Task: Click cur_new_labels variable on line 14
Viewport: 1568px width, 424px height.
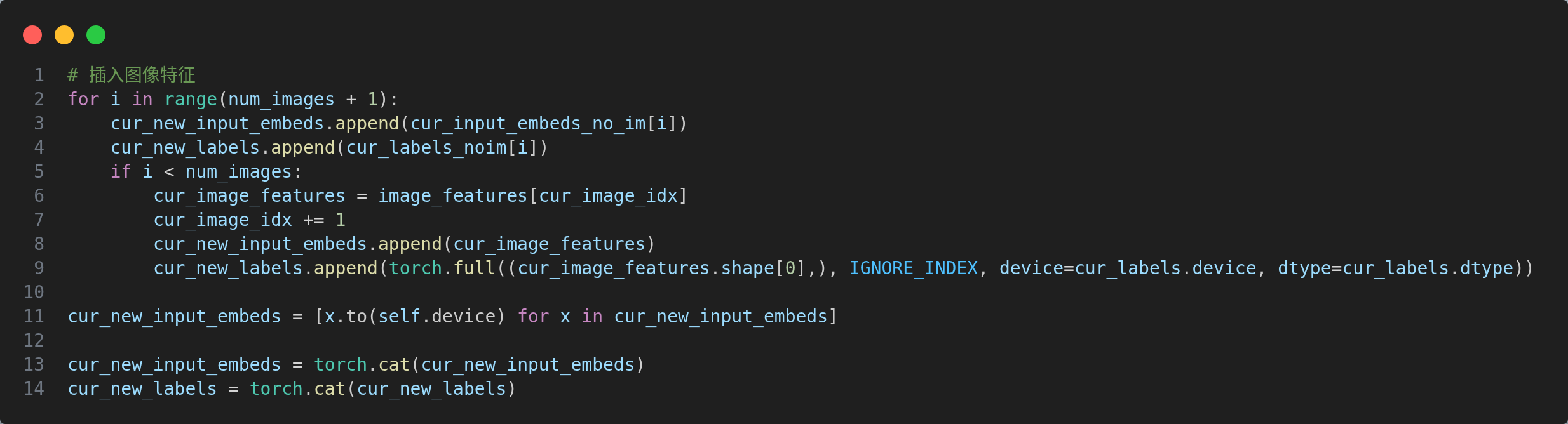Action: (x=142, y=389)
